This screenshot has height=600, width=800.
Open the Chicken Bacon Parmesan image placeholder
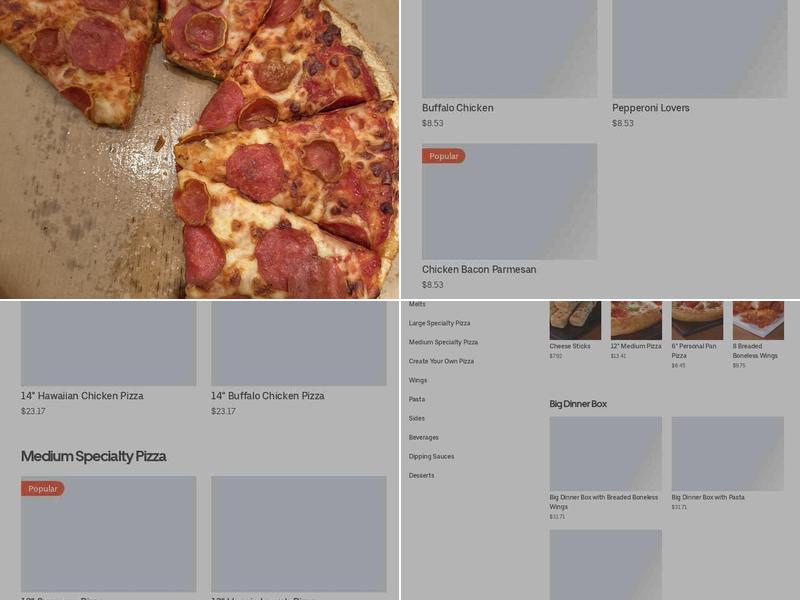(509, 202)
